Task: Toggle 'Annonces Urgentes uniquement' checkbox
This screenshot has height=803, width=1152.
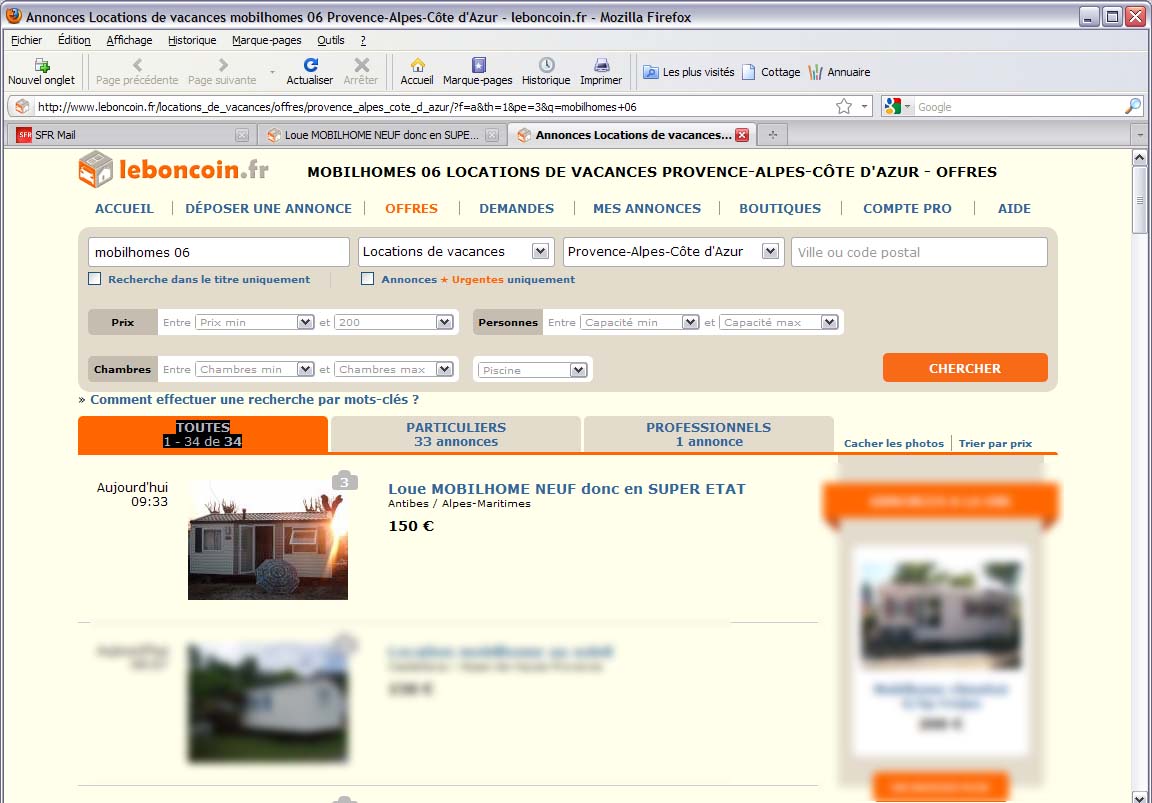Action: point(368,279)
